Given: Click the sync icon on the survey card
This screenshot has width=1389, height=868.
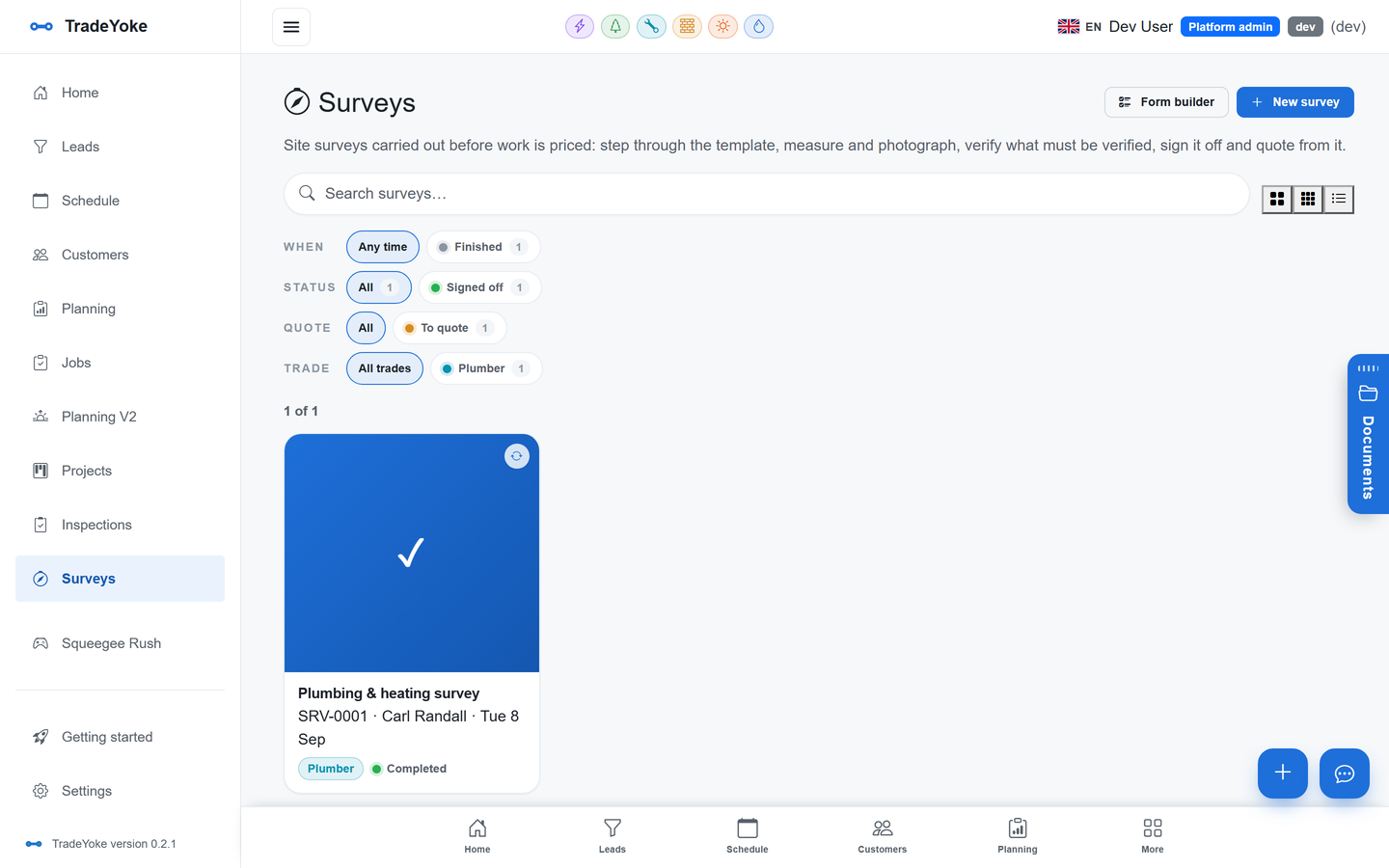Looking at the screenshot, I should point(517,456).
